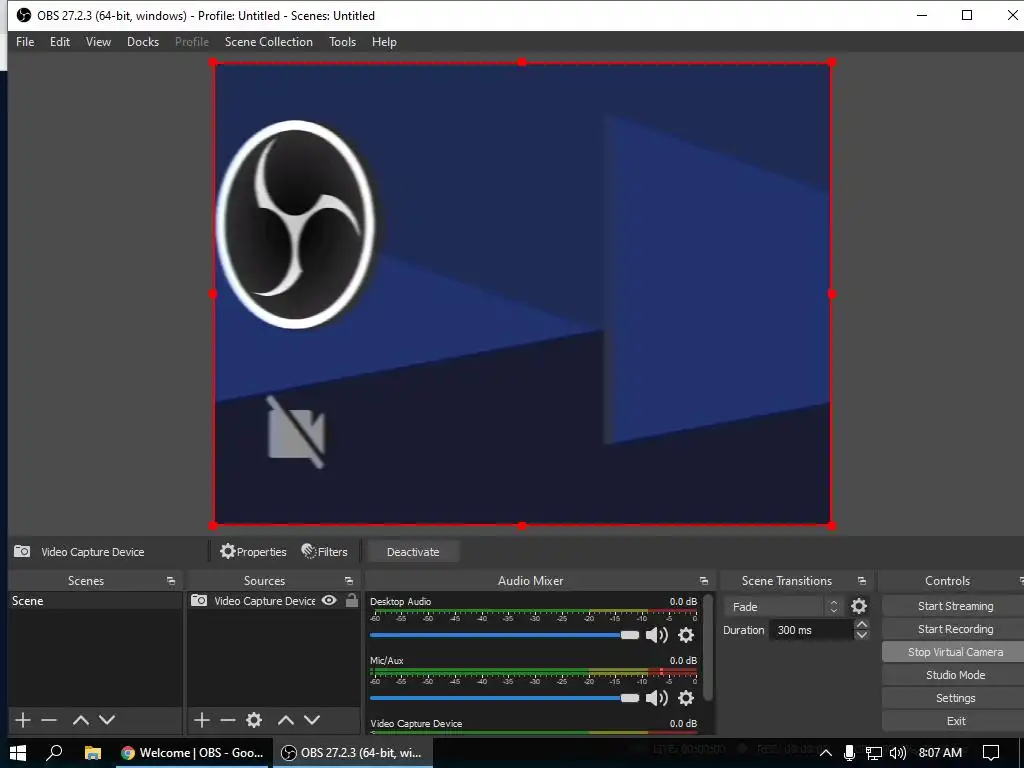1024x768 pixels.
Task: Increase the transition Duration value
Action: pyautogui.click(x=861, y=625)
